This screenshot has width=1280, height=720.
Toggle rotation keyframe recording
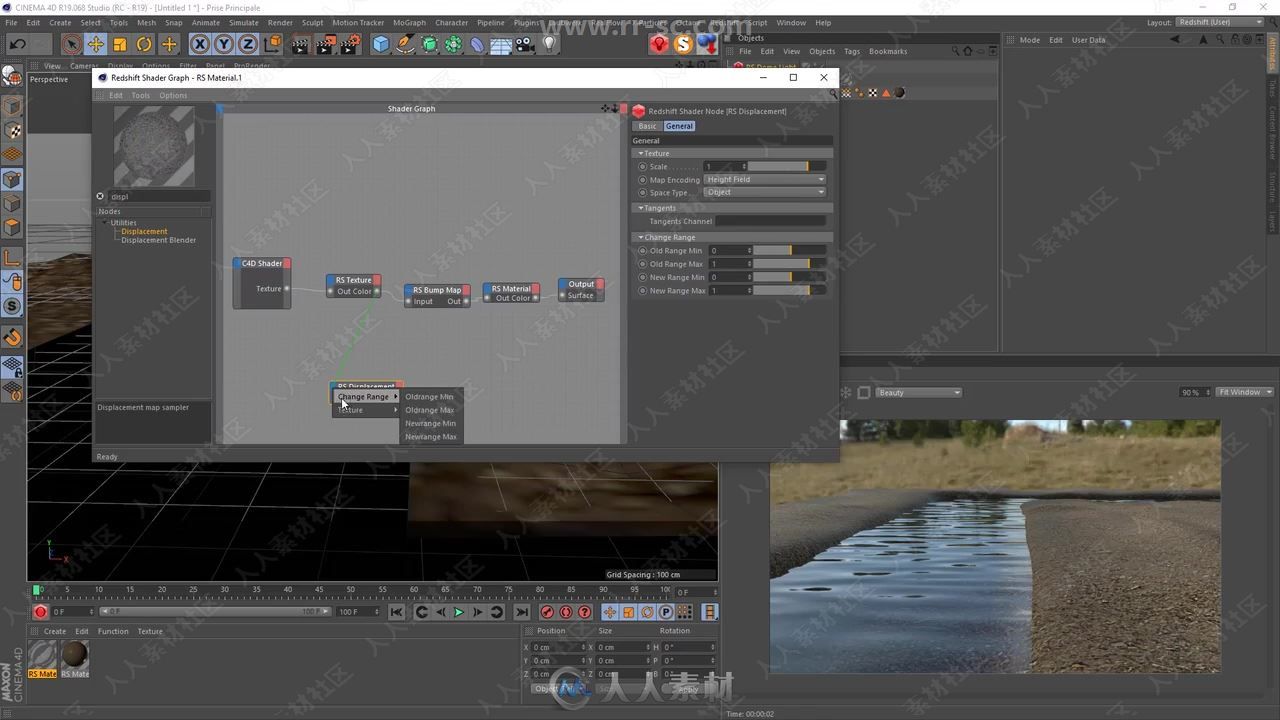647,612
